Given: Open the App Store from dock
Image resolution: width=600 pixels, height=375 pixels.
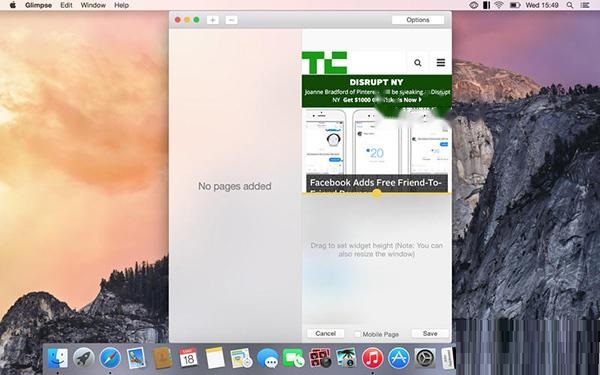Looking at the screenshot, I should (x=399, y=358).
